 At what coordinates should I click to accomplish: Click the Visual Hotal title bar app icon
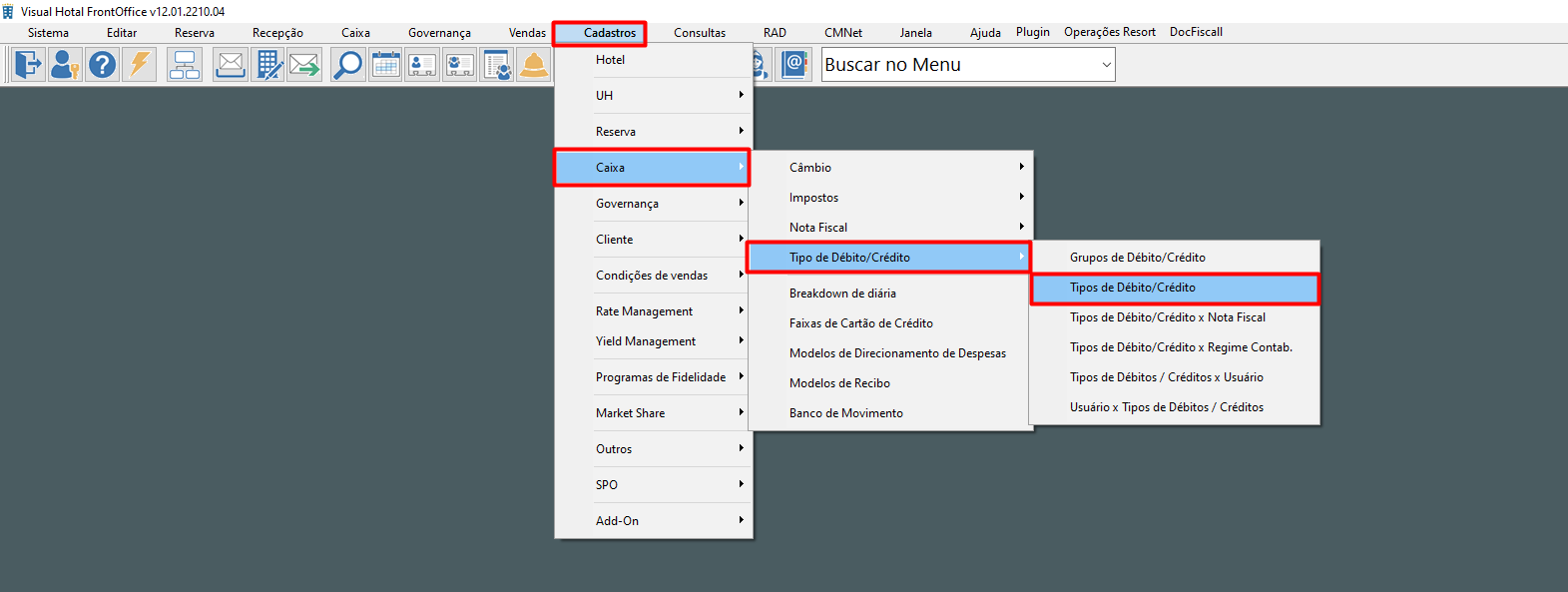[8, 11]
